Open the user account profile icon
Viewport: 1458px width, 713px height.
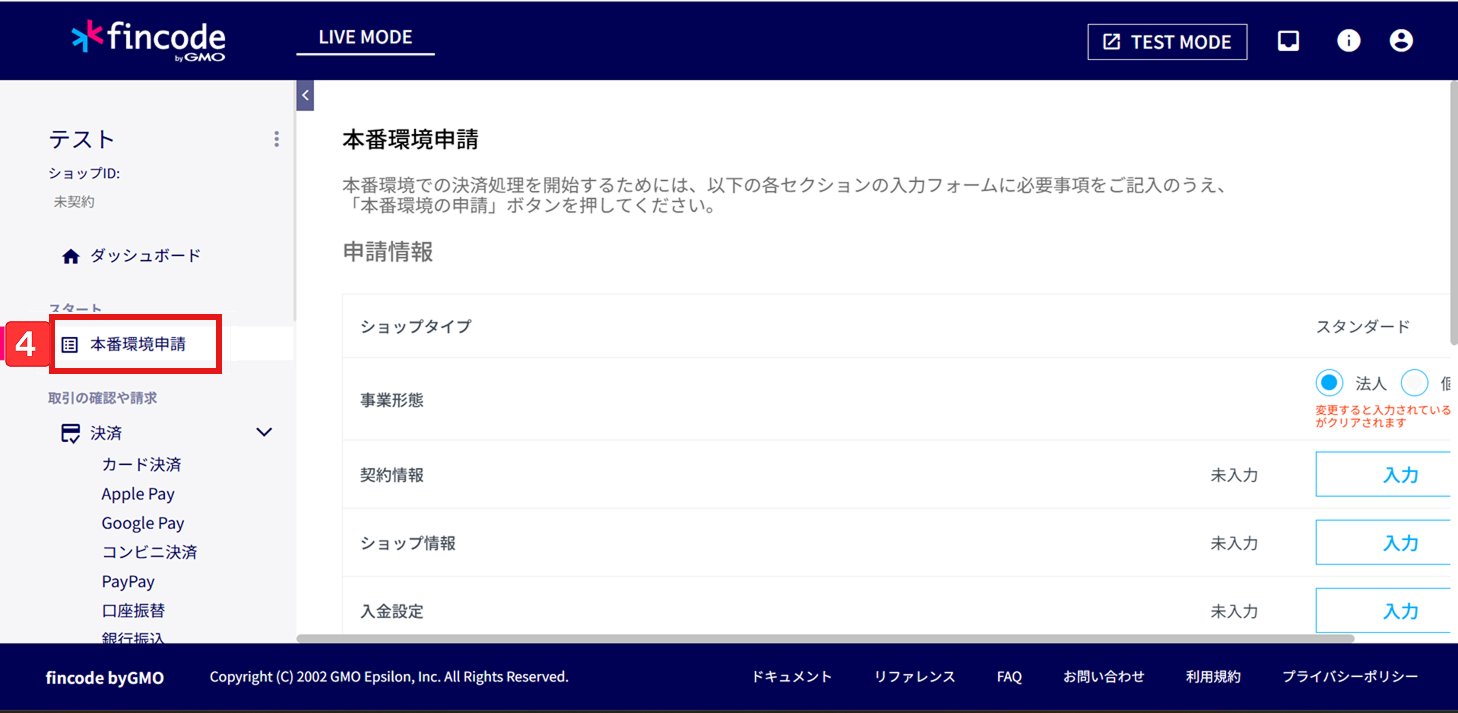point(1401,41)
